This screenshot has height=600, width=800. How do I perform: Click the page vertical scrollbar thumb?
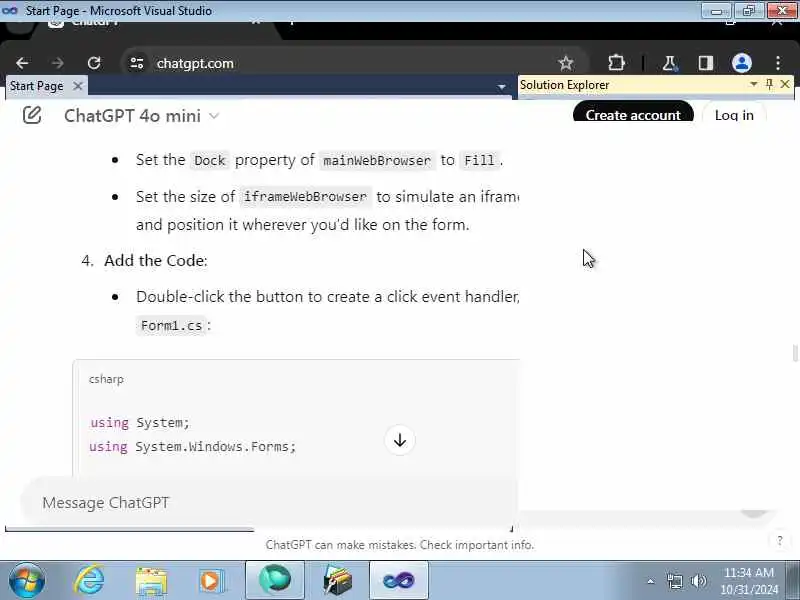795,353
